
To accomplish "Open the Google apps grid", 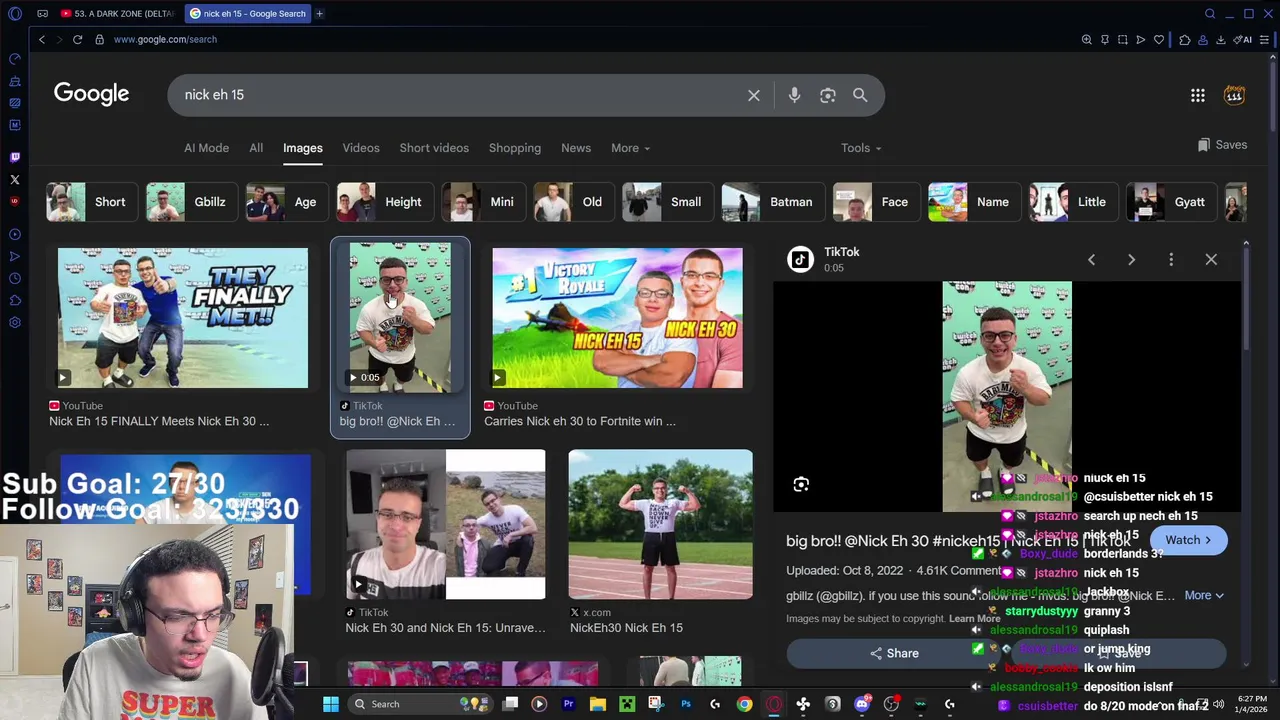I will point(1198,95).
